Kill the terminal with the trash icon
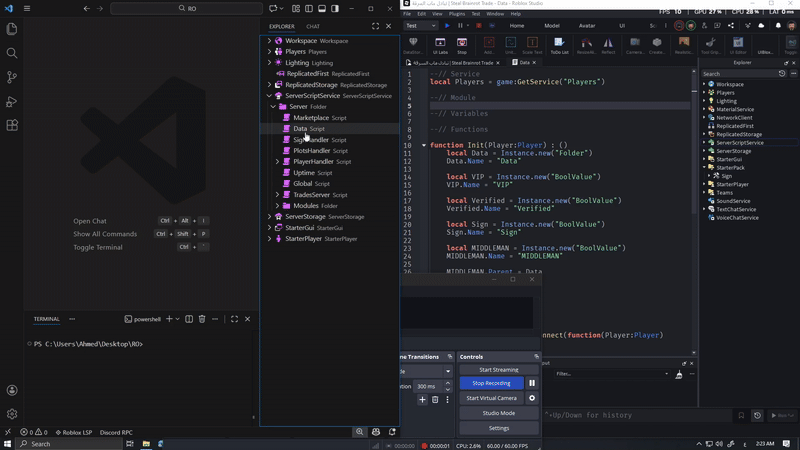This screenshot has width=800, height=450. click(x=202, y=319)
